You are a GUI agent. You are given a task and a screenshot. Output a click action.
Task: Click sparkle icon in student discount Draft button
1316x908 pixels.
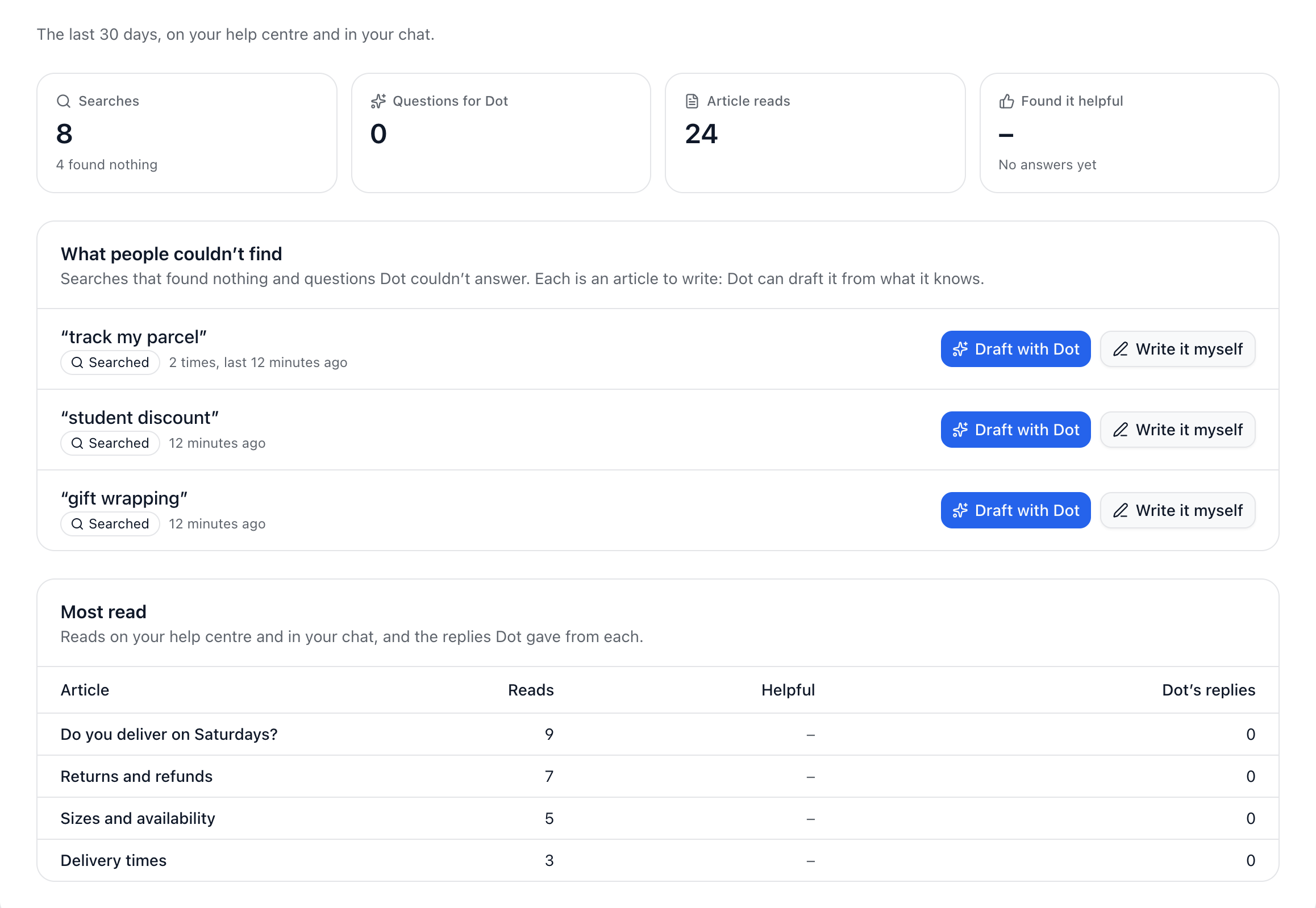point(960,430)
